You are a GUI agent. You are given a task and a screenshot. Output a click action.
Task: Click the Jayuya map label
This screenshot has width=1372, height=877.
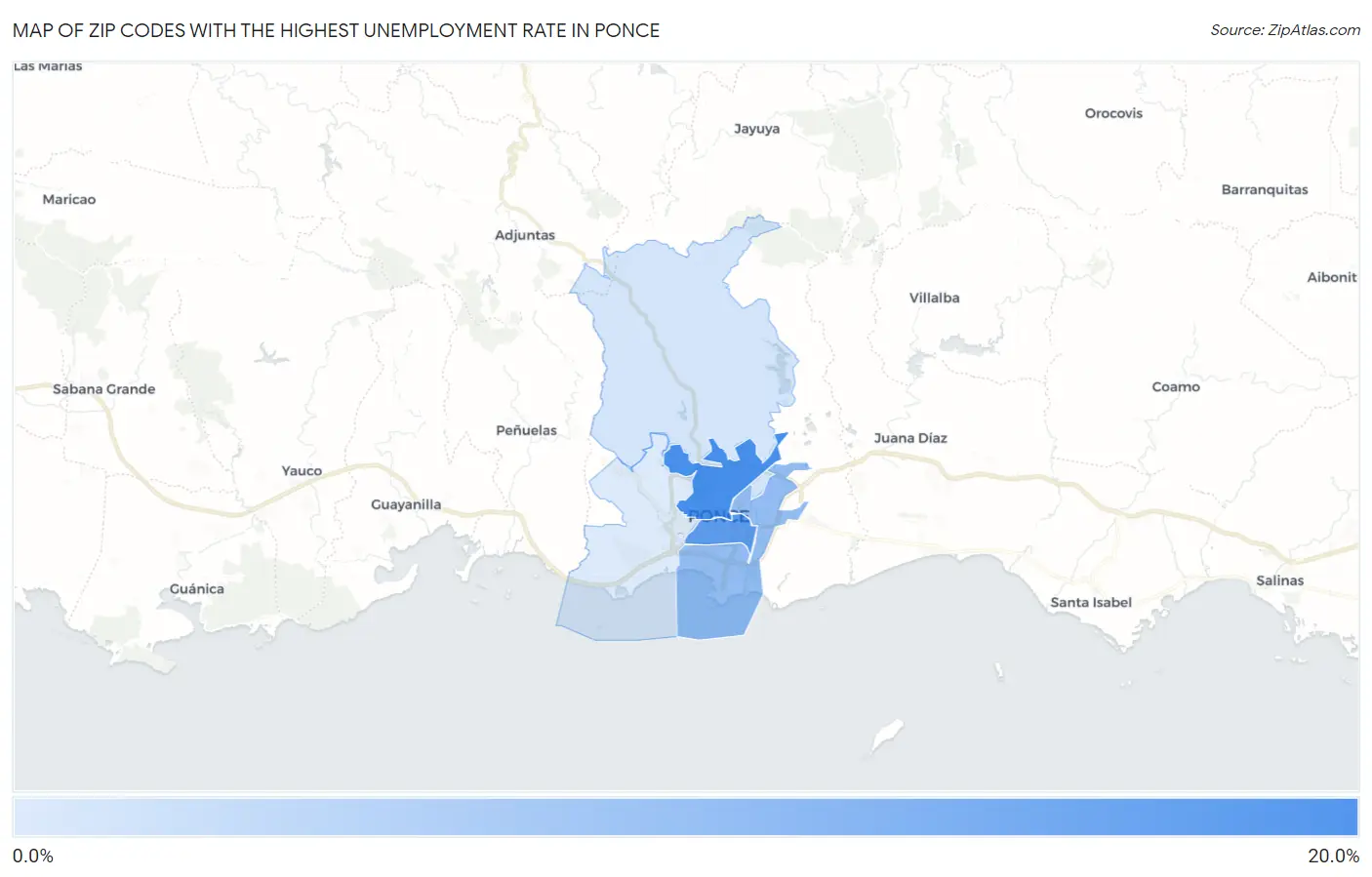756,129
